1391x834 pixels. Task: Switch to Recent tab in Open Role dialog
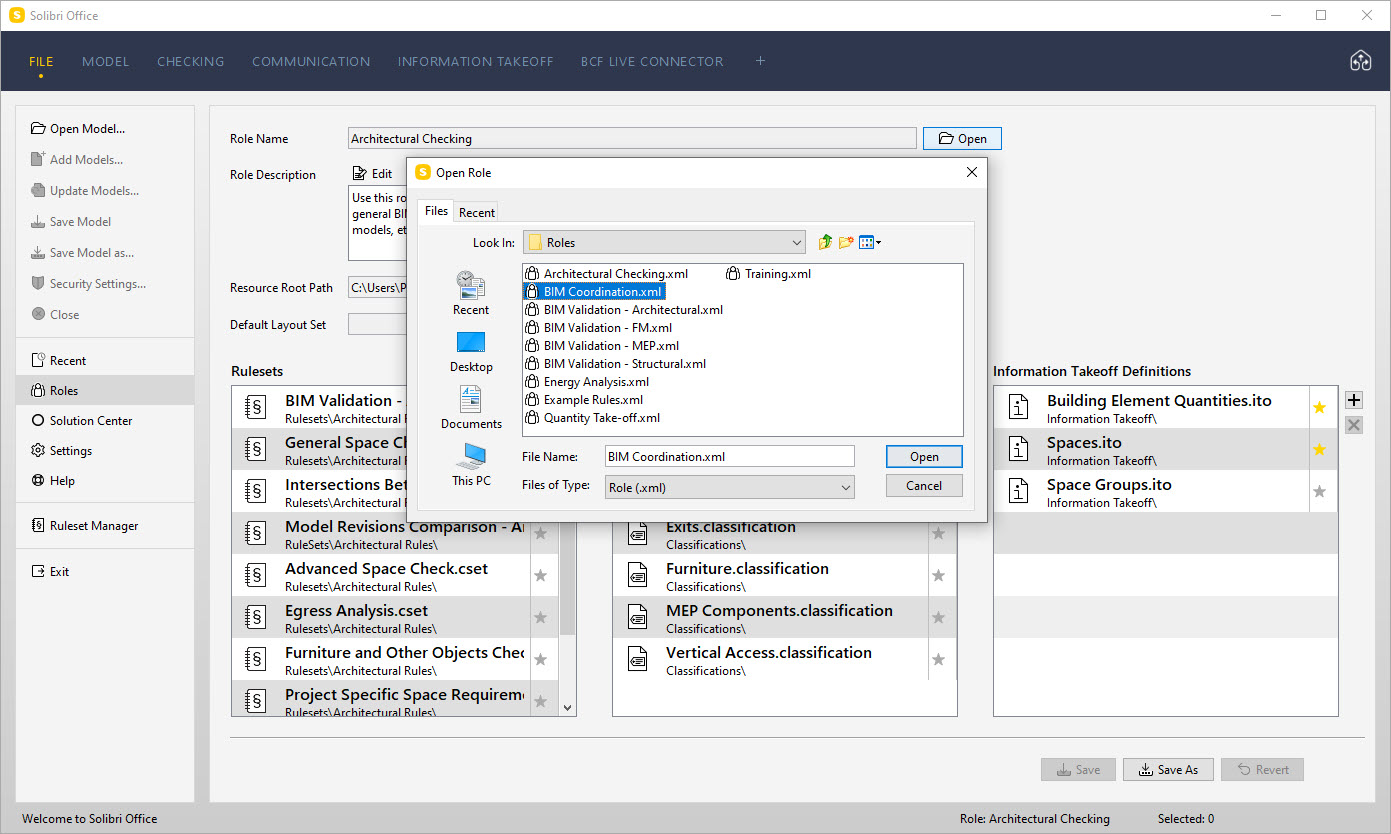(477, 212)
